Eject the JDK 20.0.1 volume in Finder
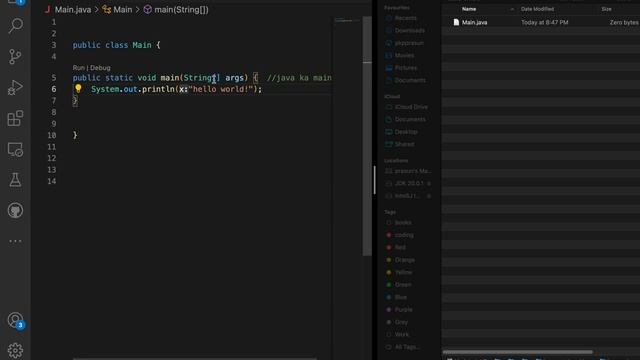 coord(429,184)
